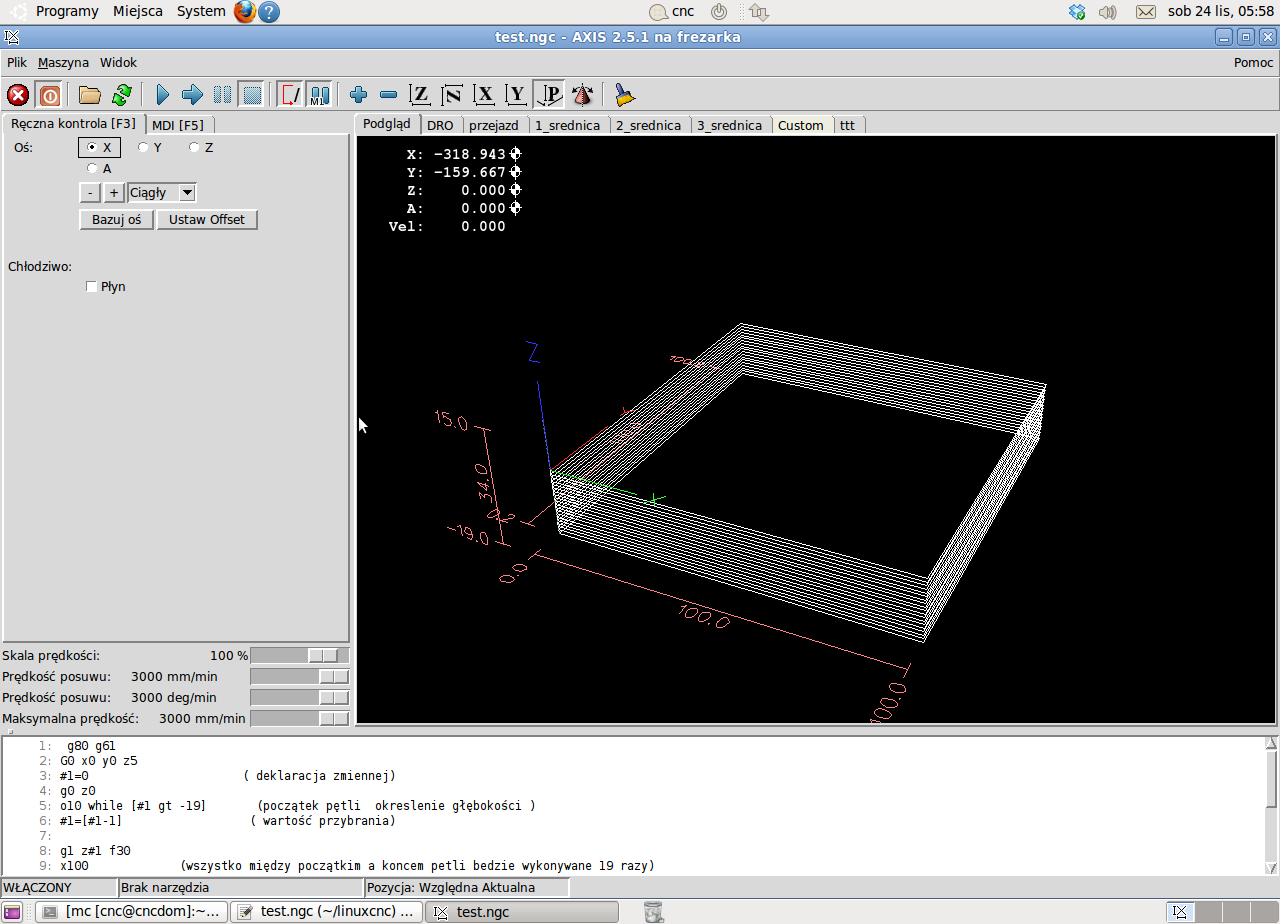The image size is (1280, 924).
Task: Select the X axis radio button
Action: 99,147
